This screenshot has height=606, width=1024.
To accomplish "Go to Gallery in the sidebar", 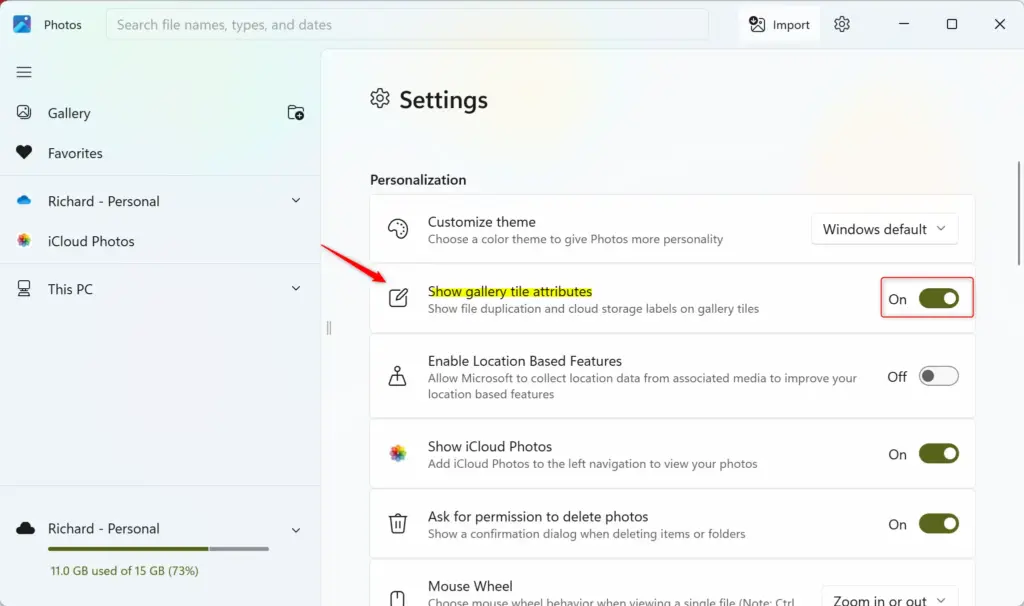I will 69,113.
